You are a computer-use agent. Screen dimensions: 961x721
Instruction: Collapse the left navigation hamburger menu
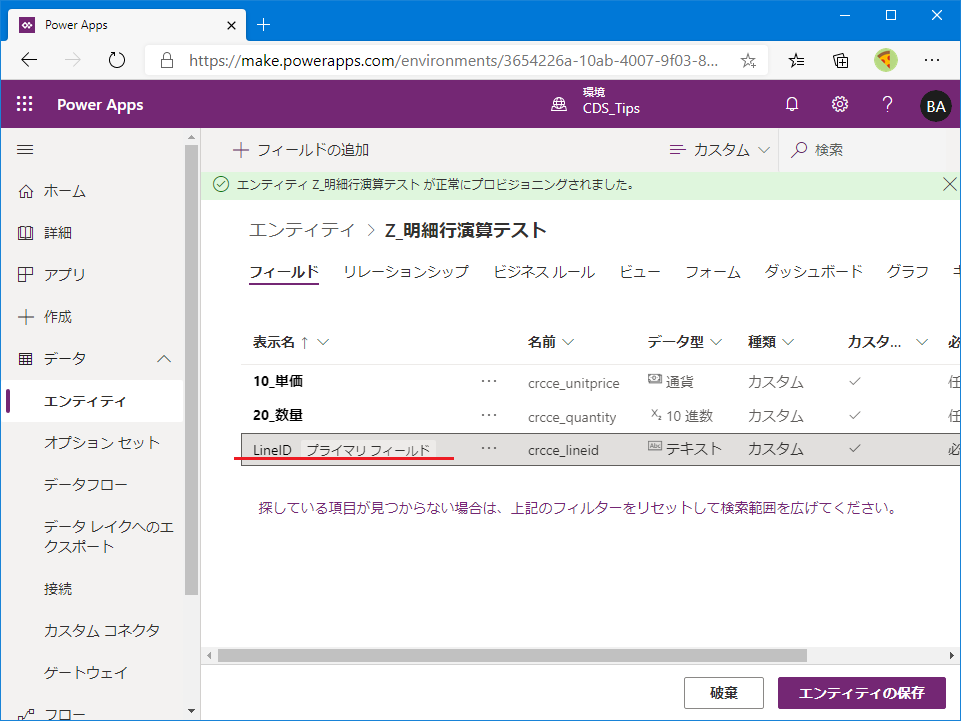[25, 150]
